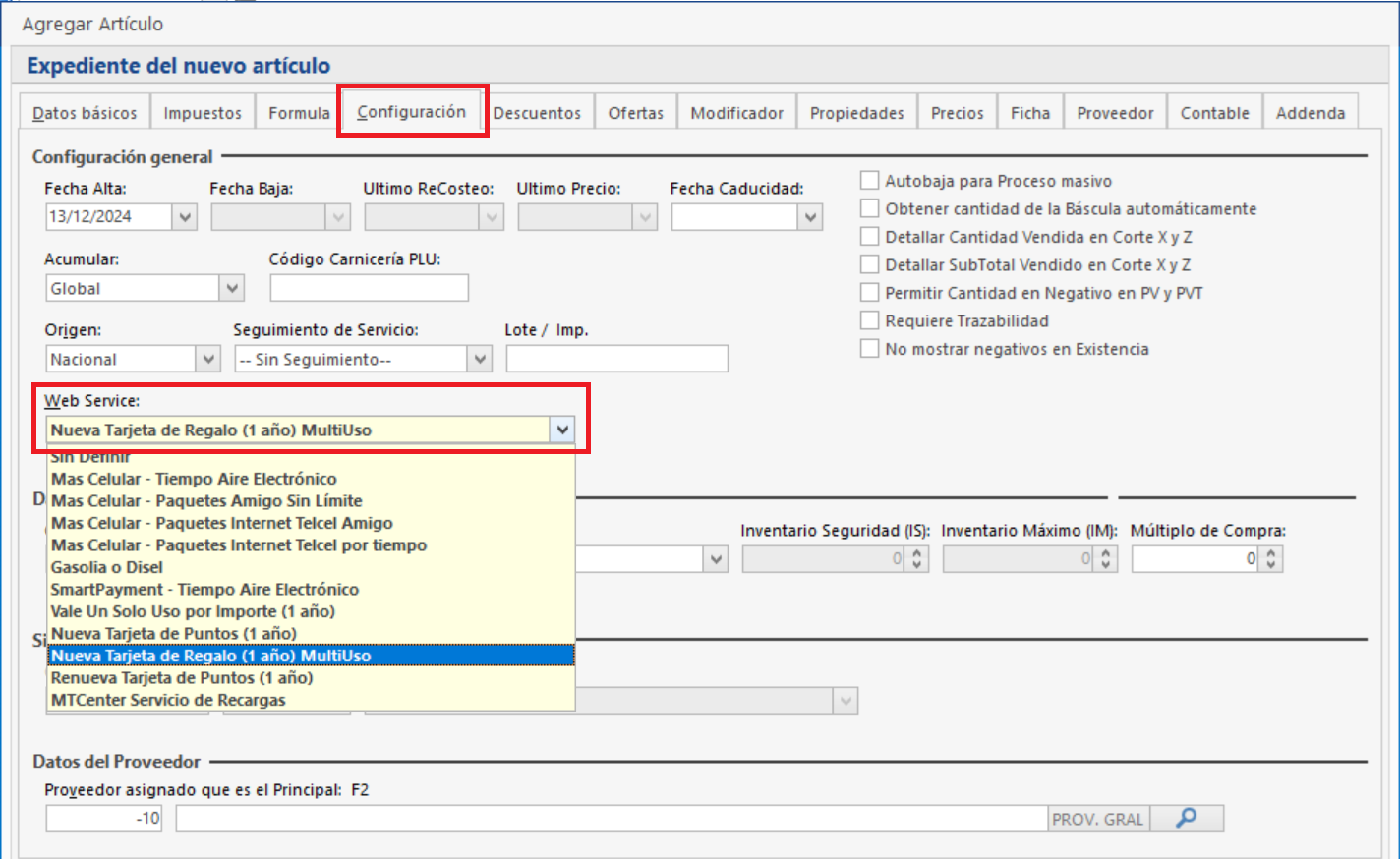
Task: Enable No mostrar negativos en Existencia
Action: pyautogui.click(x=870, y=349)
